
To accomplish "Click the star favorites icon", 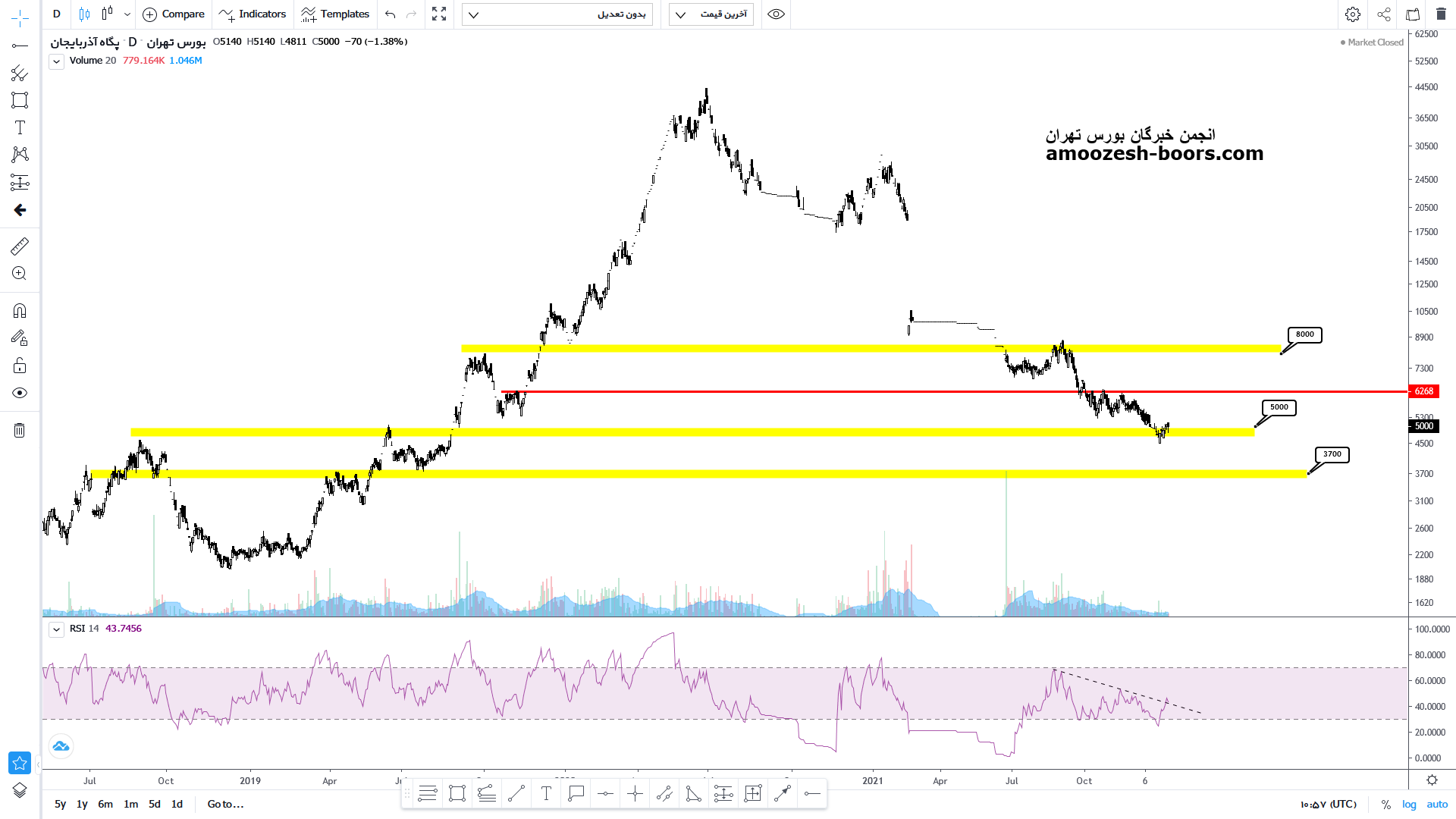I will click(x=20, y=763).
